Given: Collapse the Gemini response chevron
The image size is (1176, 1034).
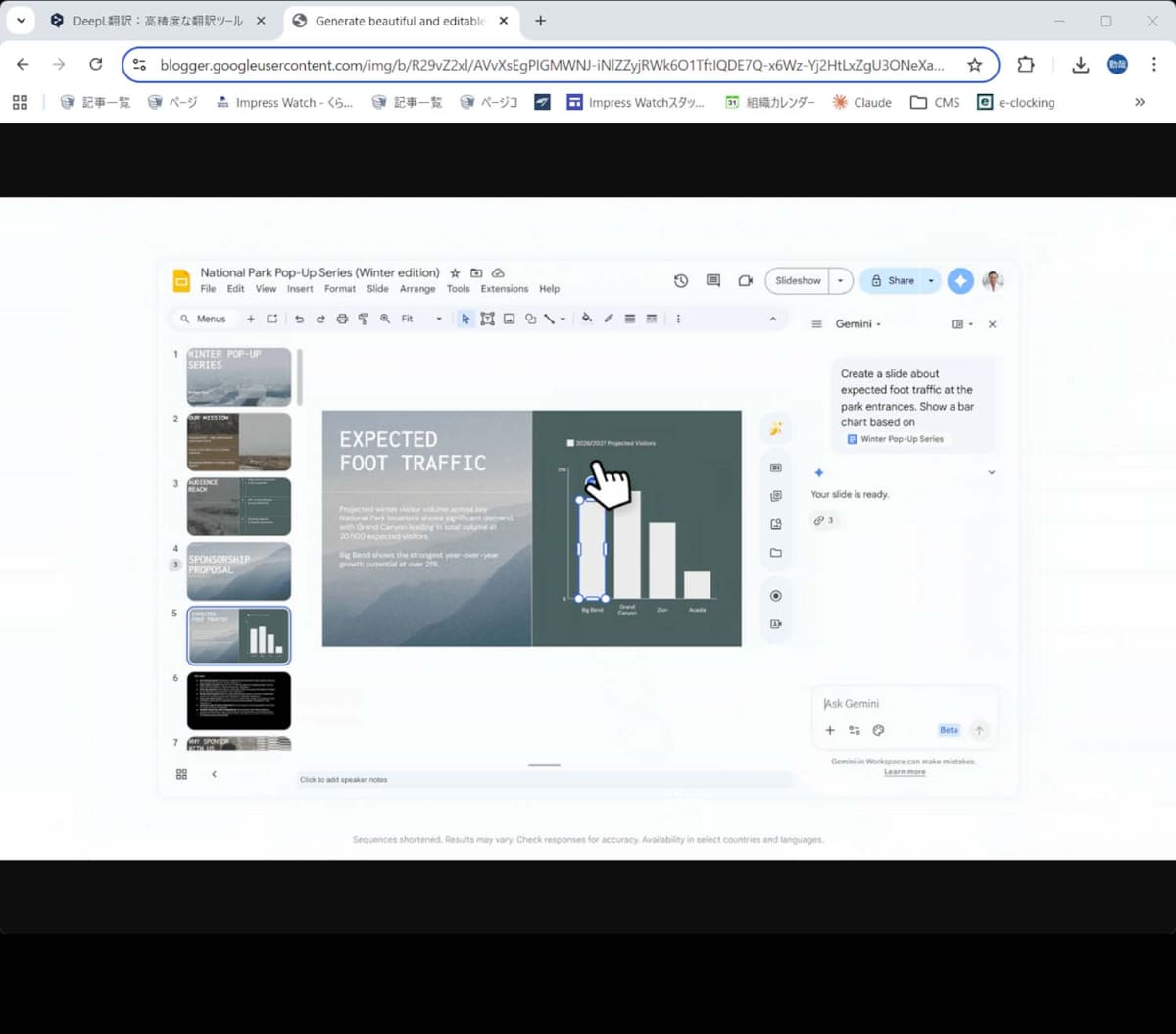Looking at the screenshot, I should pos(991,472).
